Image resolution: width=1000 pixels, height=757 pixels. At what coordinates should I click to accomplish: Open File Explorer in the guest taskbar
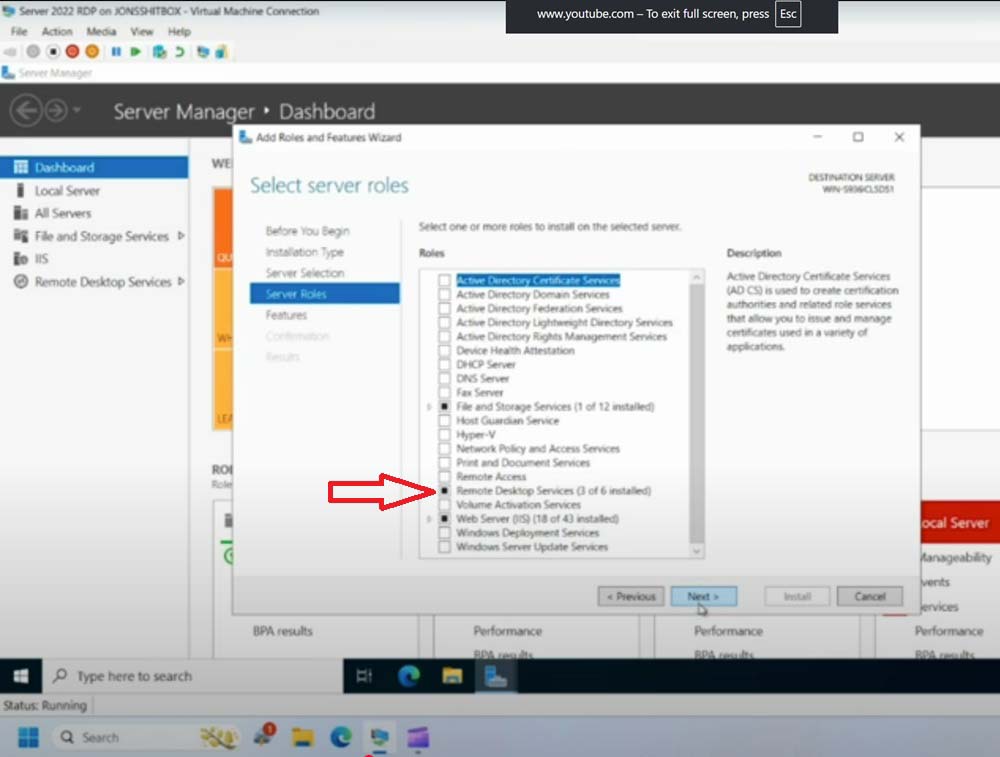pyautogui.click(x=452, y=677)
